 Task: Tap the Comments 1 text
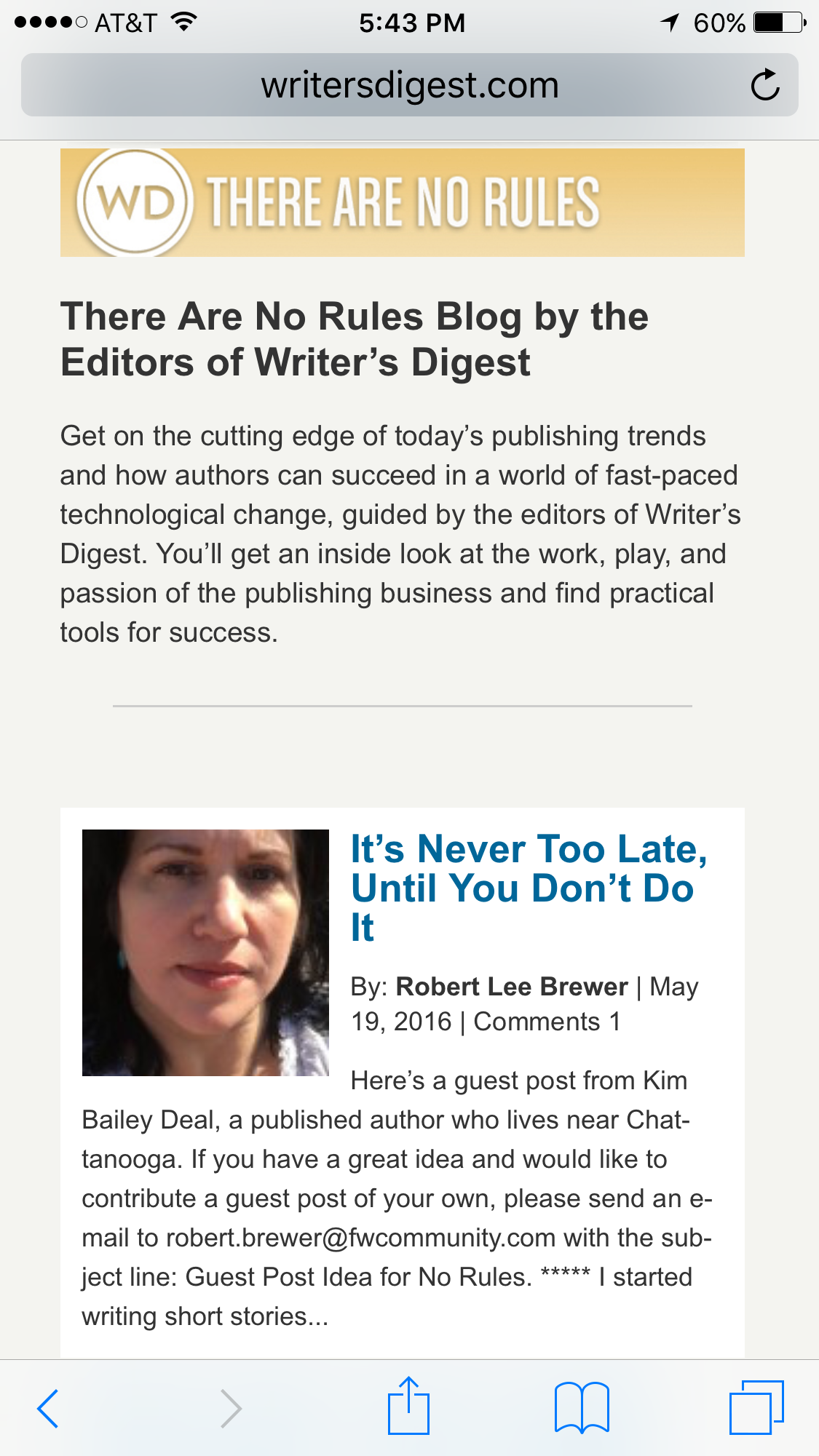547,1022
